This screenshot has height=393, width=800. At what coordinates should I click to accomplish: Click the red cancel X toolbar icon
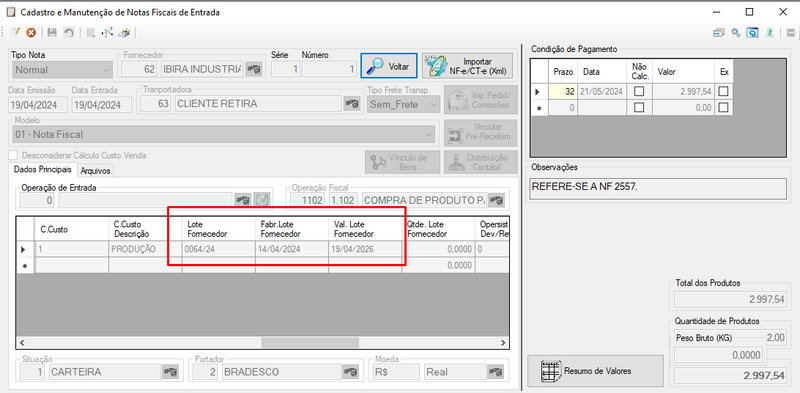click(x=31, y=33)
